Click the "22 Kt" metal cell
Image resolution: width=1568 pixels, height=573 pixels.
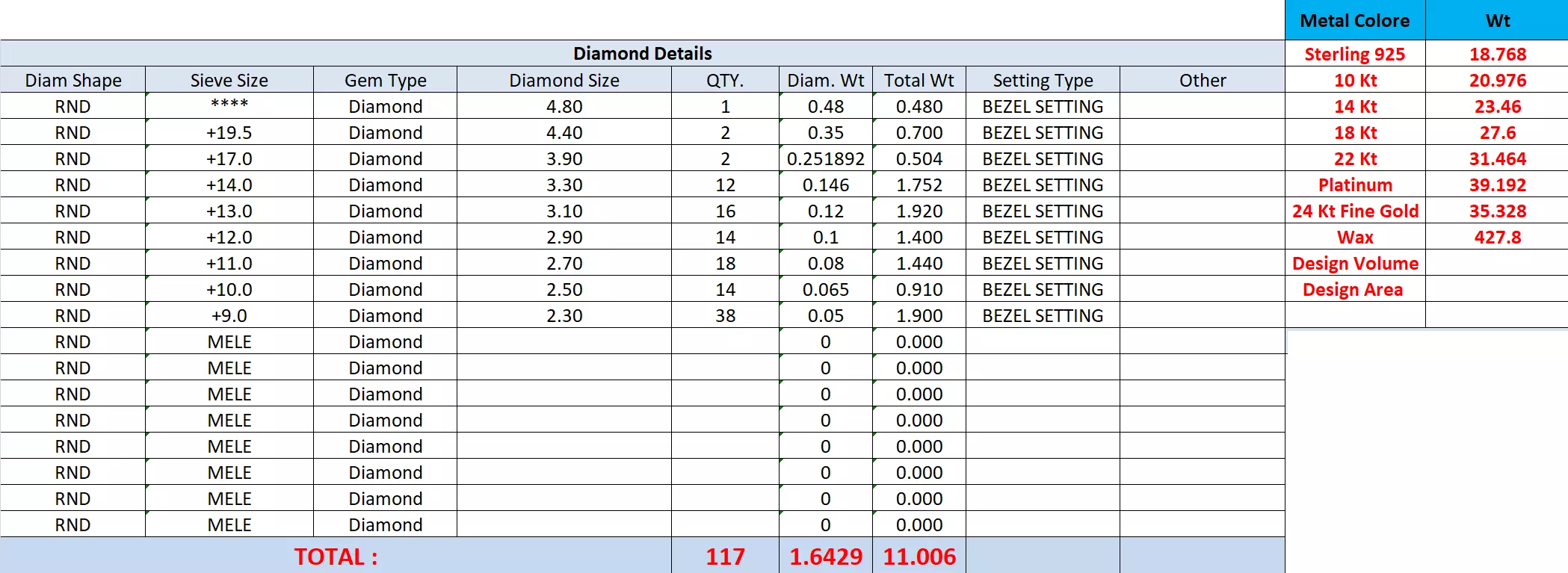1355,158
